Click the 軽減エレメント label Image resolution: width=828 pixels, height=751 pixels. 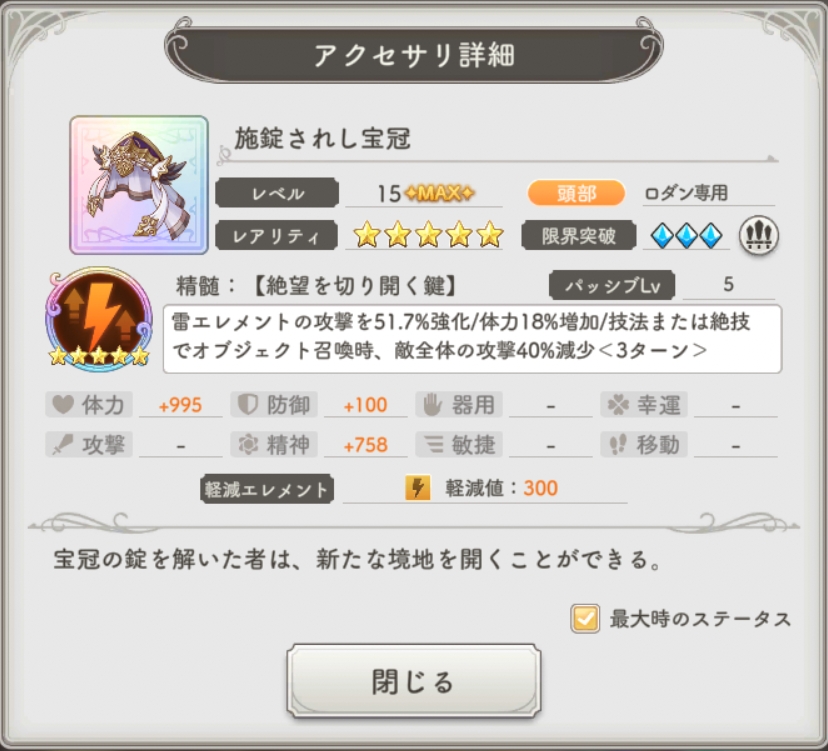[x=267, y=489]
